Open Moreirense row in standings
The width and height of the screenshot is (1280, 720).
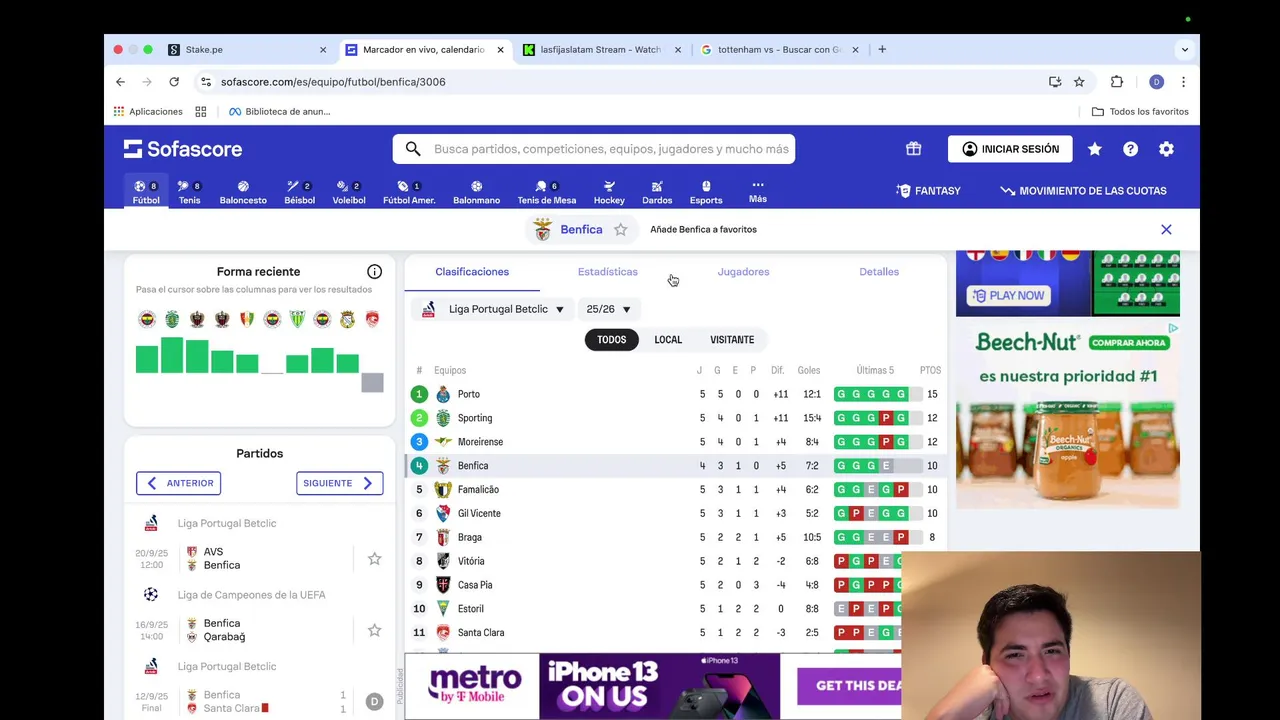[675, 442]
